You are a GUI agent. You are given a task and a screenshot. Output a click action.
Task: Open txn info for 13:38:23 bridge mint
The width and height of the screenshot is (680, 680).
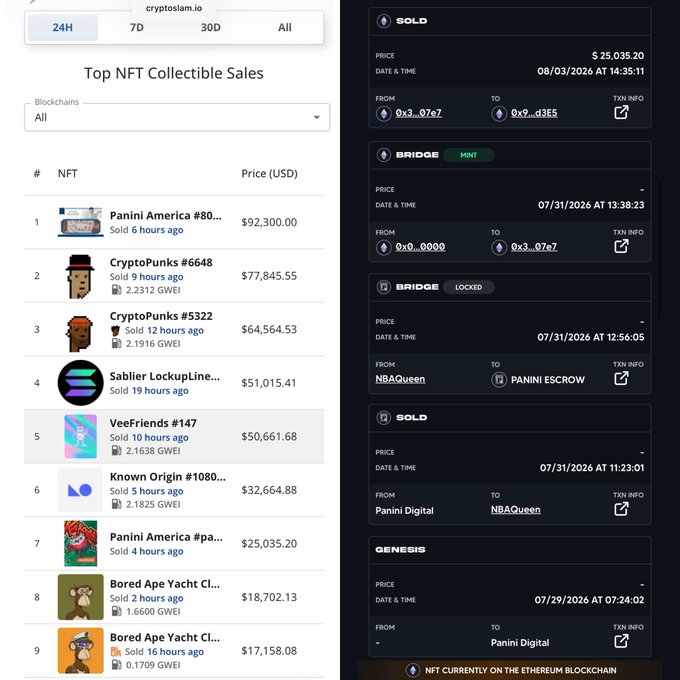tap(621, 246)
